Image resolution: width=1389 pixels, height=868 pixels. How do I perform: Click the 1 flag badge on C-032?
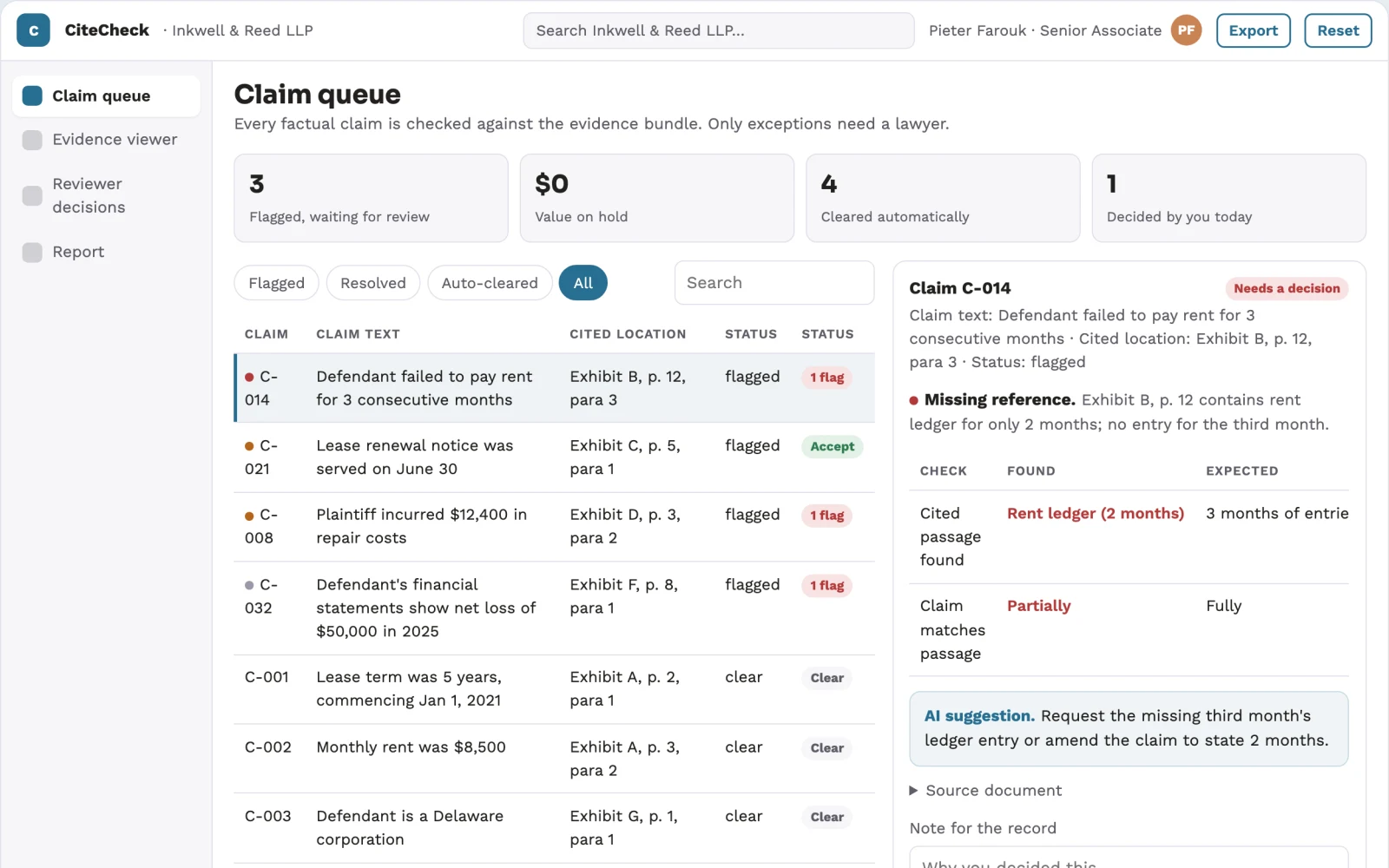827,586
